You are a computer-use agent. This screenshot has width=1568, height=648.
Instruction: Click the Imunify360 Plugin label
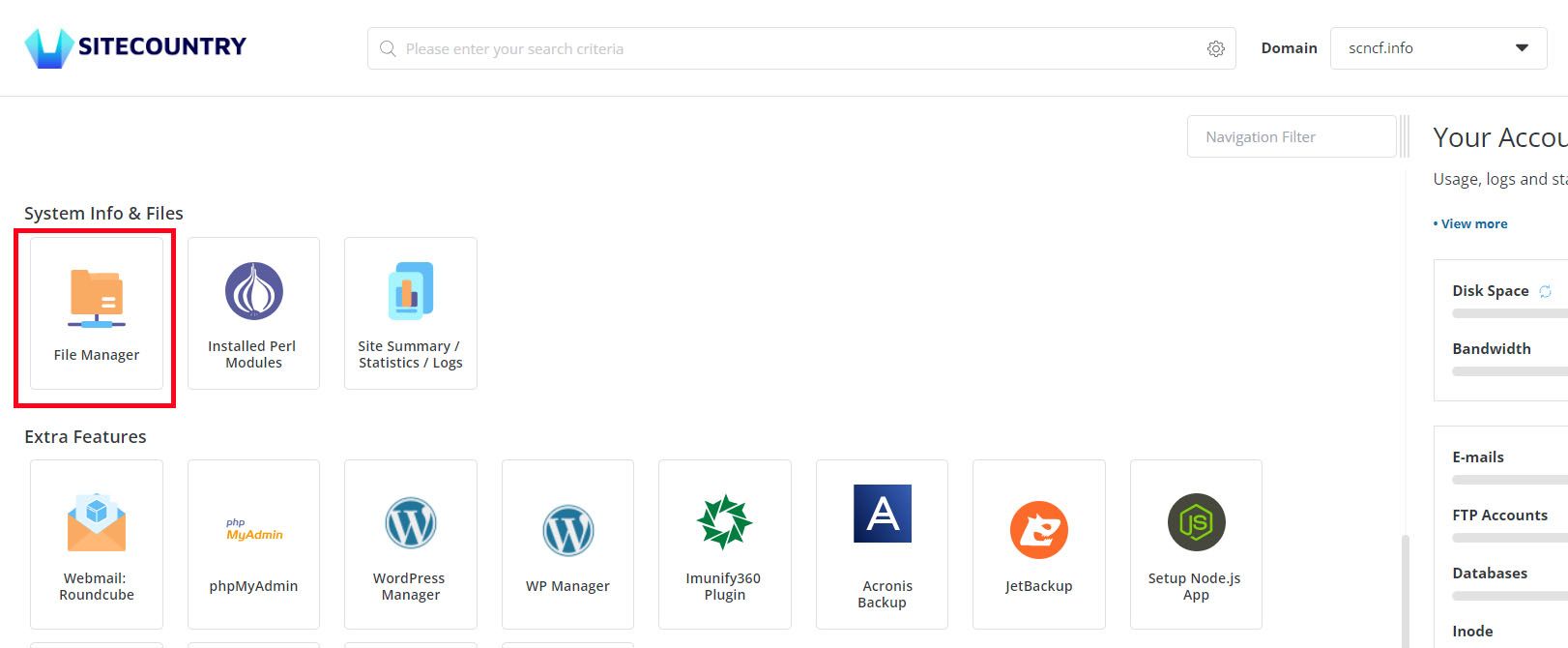coord(724,586)
